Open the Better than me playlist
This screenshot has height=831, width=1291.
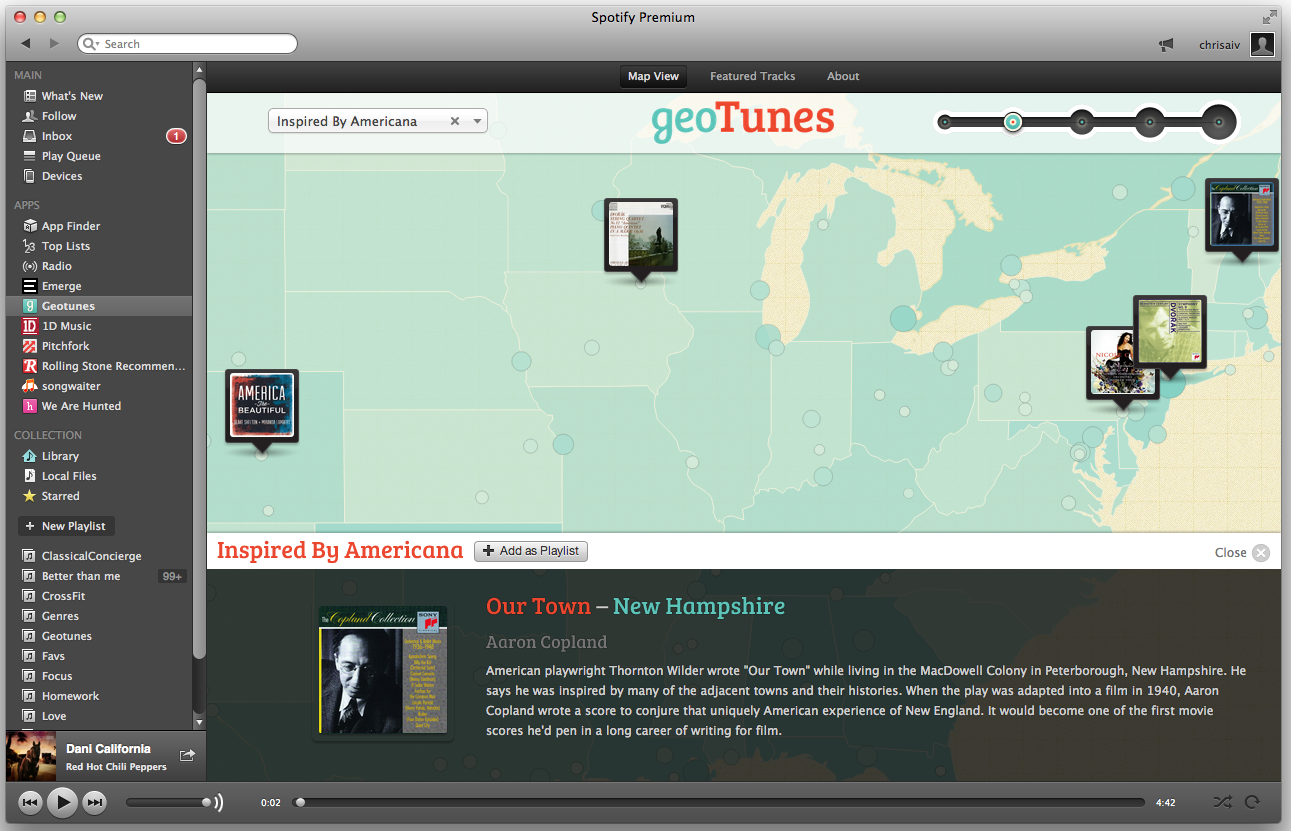80,576
